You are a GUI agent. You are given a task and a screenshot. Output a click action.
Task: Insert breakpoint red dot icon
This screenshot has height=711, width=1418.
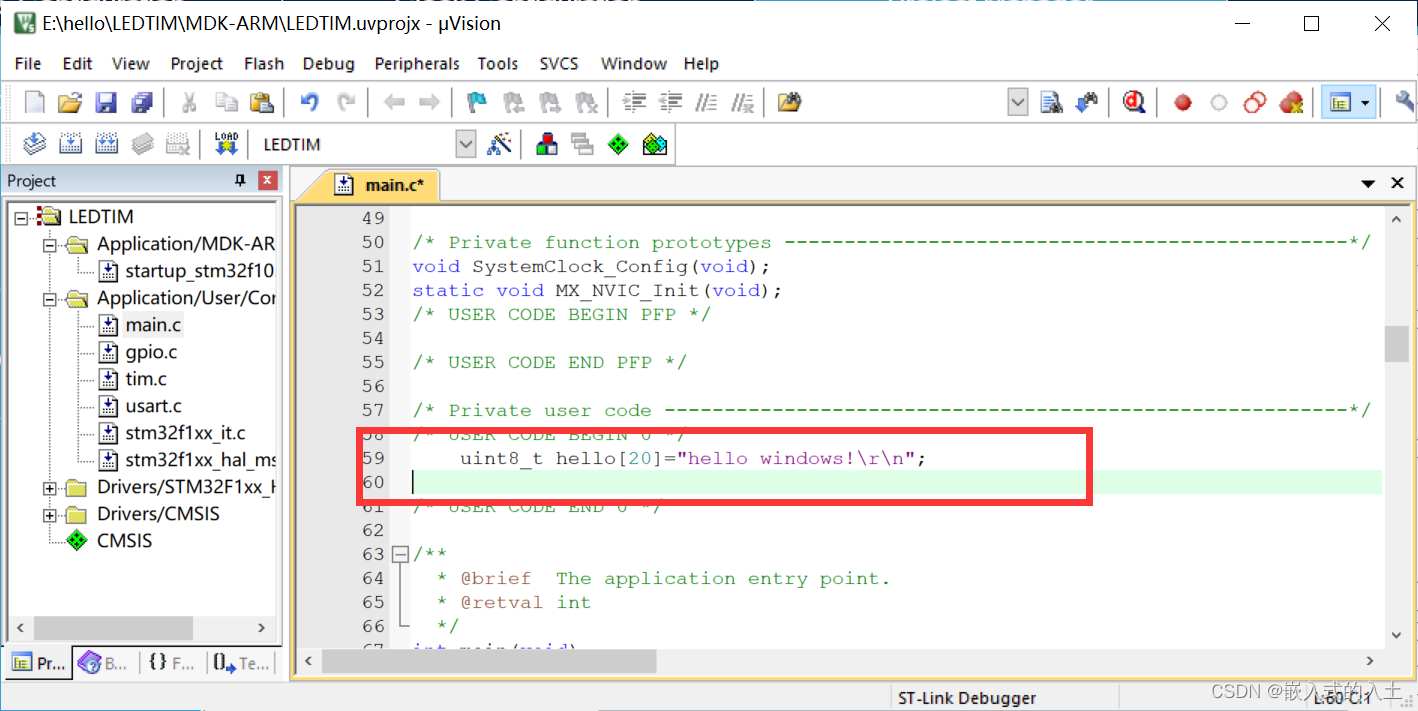pos(1183,102)
